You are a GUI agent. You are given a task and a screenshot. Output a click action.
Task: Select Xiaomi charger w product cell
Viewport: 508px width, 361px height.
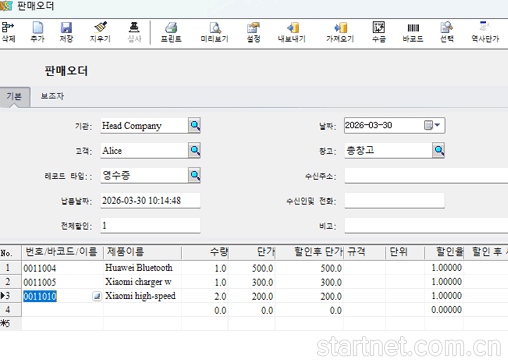(x=142, y=282)
